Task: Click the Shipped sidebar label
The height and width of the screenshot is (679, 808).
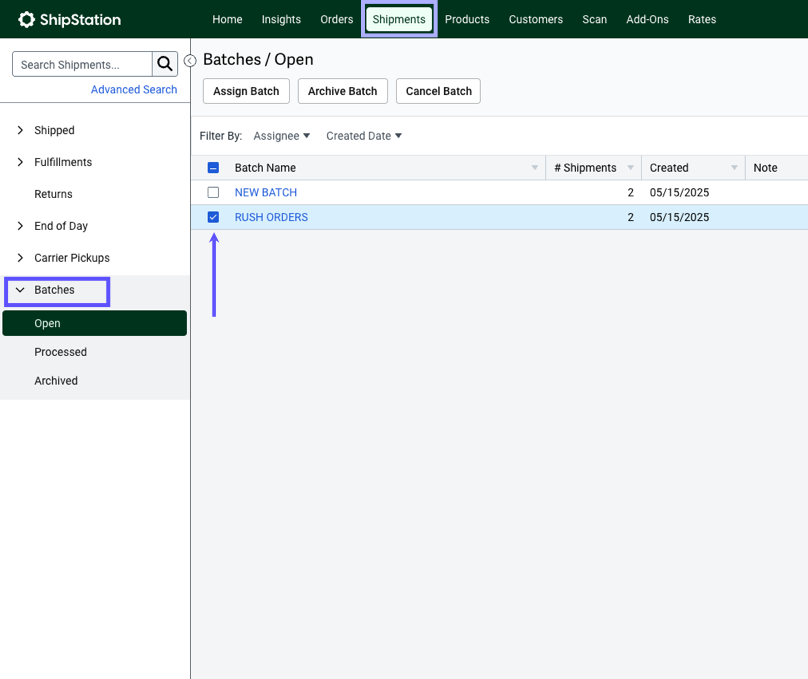Action: click(54, 130)
